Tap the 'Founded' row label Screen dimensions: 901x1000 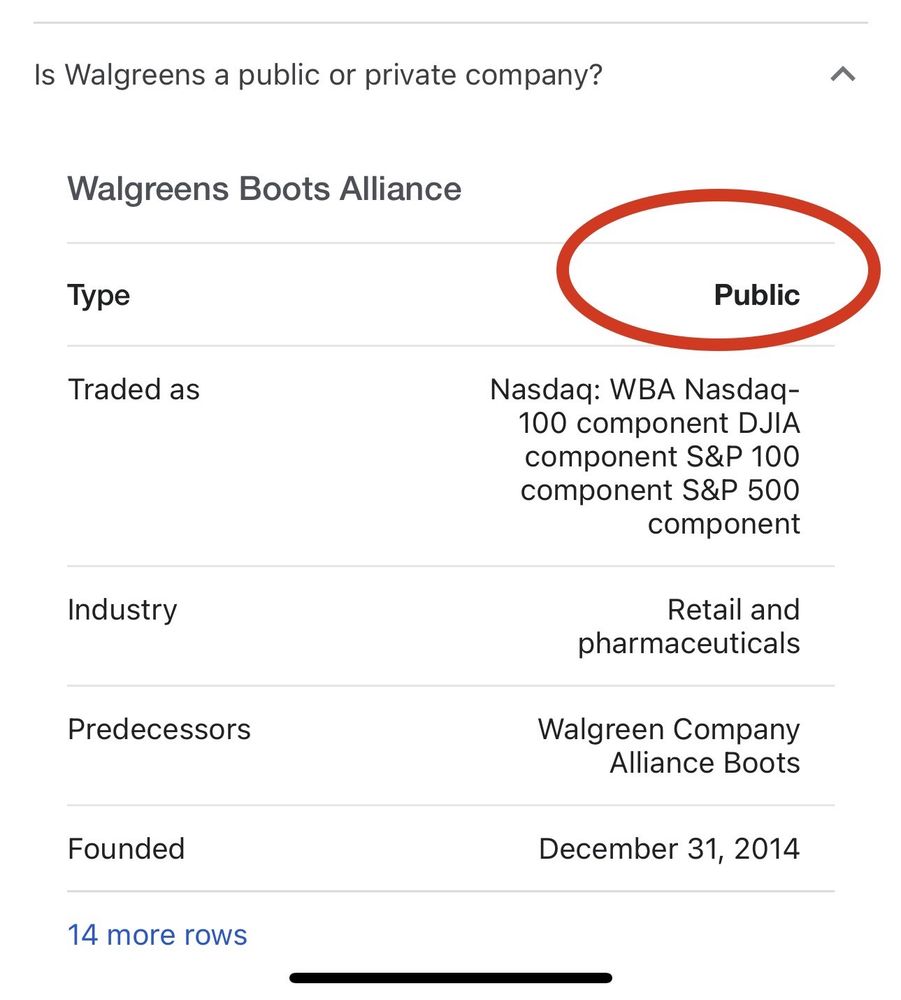point(126,849)
